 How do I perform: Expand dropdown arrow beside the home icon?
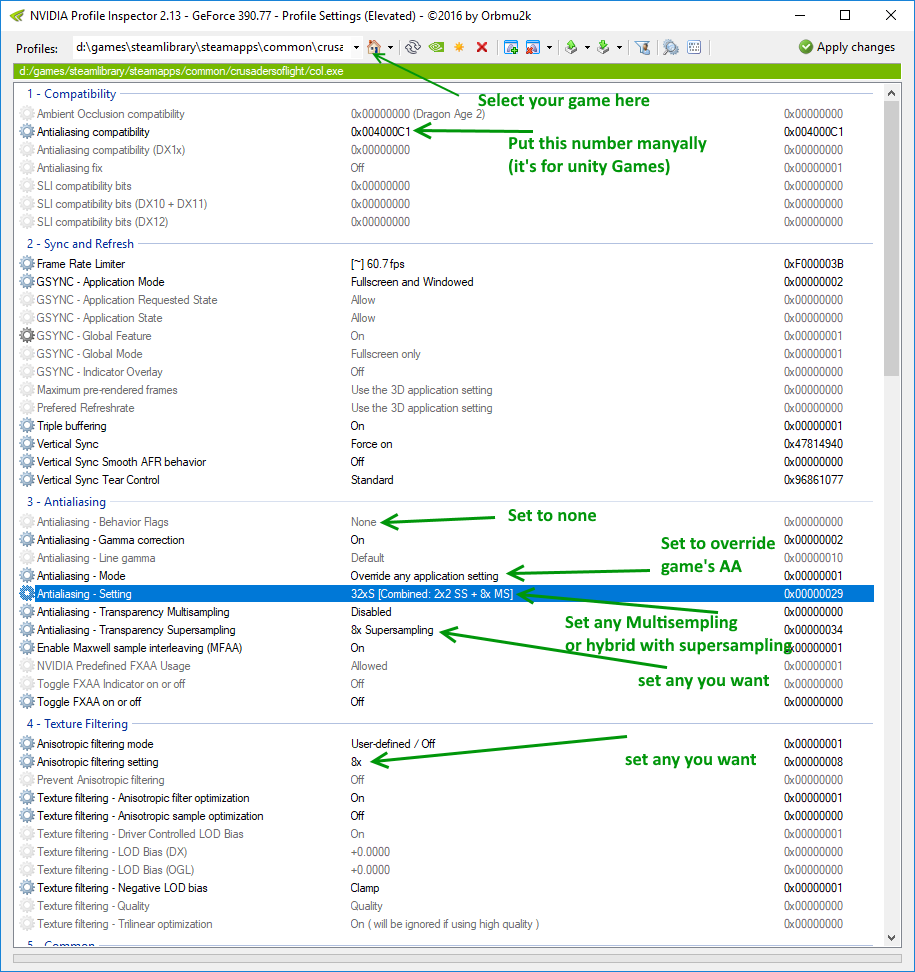coord(390,48)
